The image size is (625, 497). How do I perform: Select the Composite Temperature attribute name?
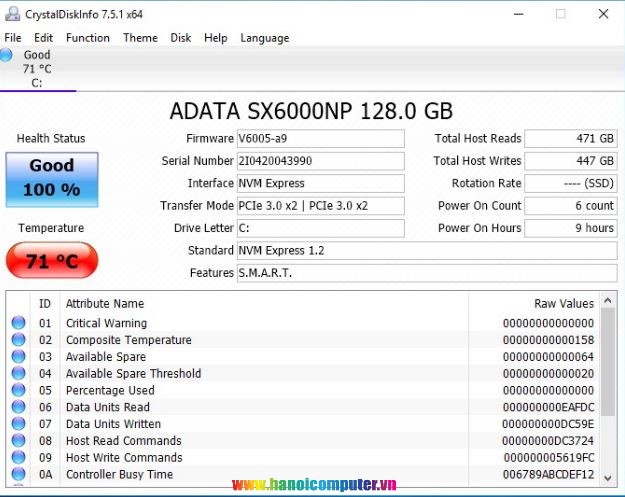tap(129, 340)
